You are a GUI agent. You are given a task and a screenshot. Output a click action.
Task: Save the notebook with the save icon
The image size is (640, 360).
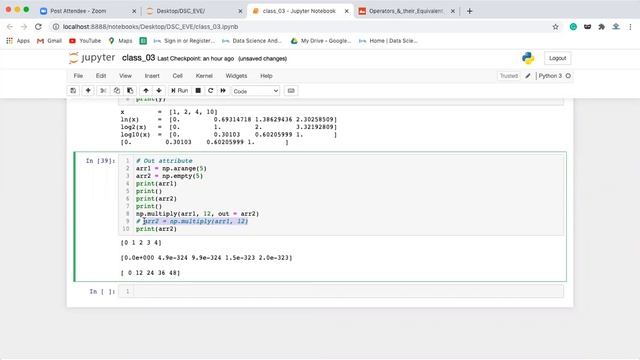(73, 91)
